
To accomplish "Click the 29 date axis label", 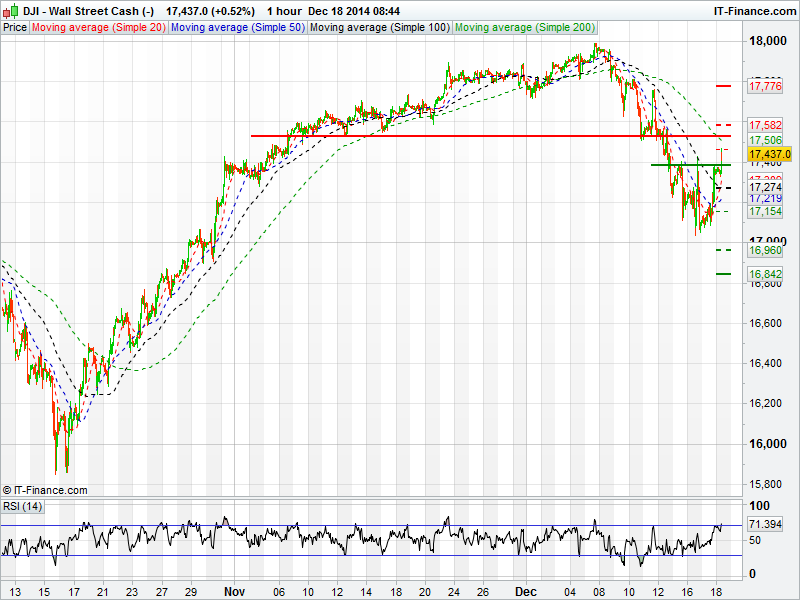I will pyautogui.click(x=191, y=592).
